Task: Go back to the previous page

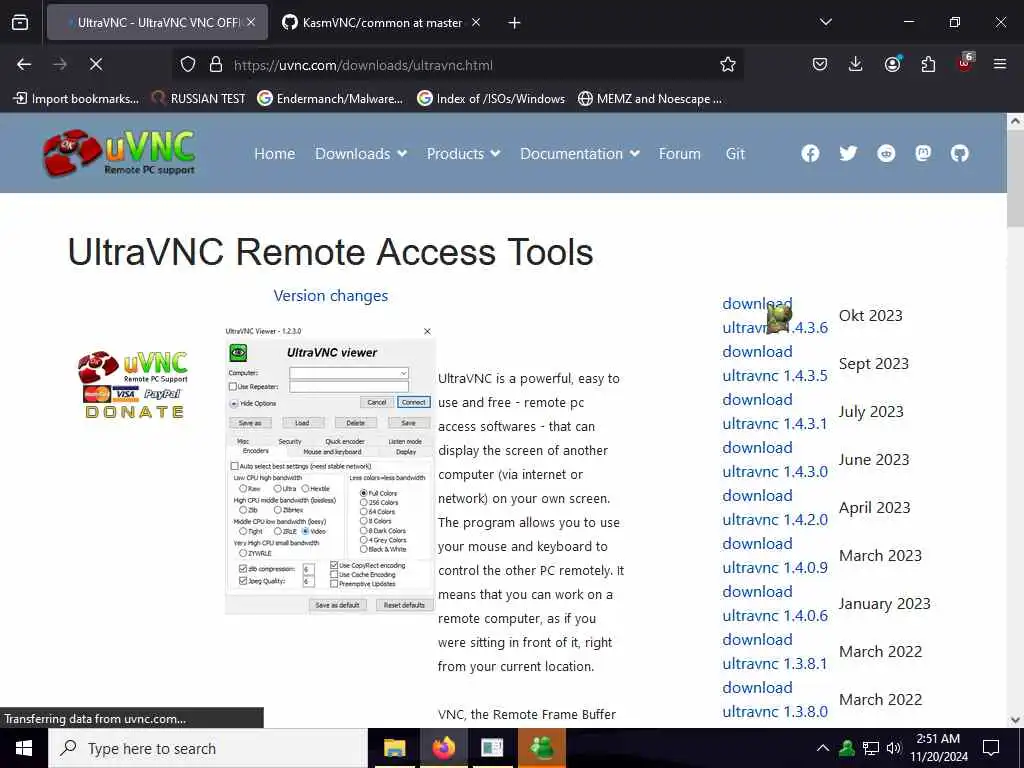Action: click(24, 64)
